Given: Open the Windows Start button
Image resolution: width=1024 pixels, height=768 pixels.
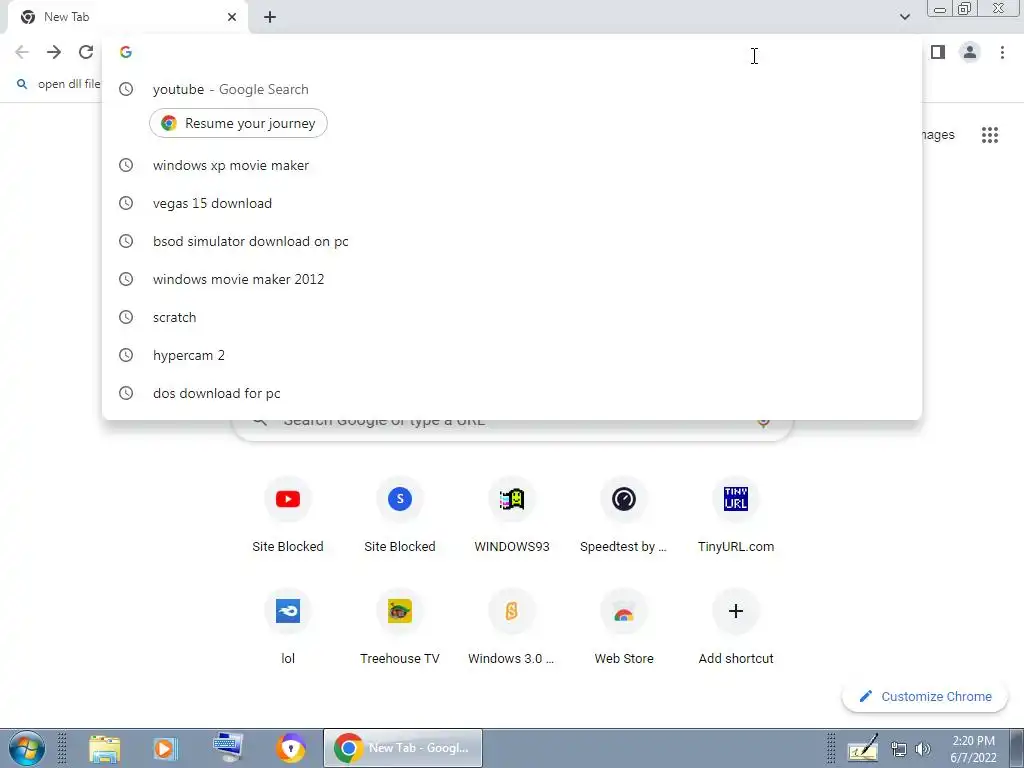Looking at the screenshot, I should pos(27,748).
